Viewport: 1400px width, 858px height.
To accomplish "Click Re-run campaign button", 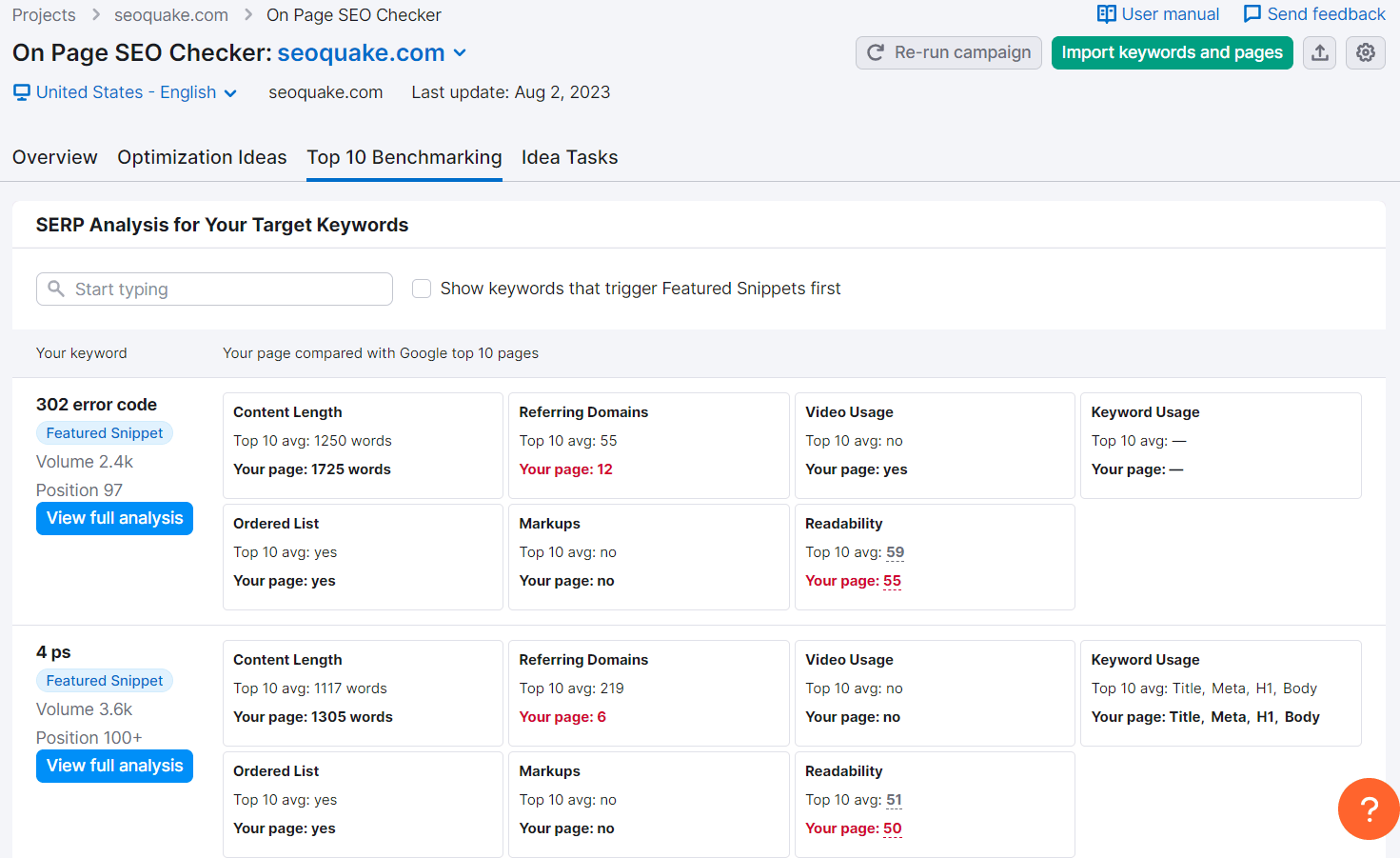I will (x=949, y=52).
